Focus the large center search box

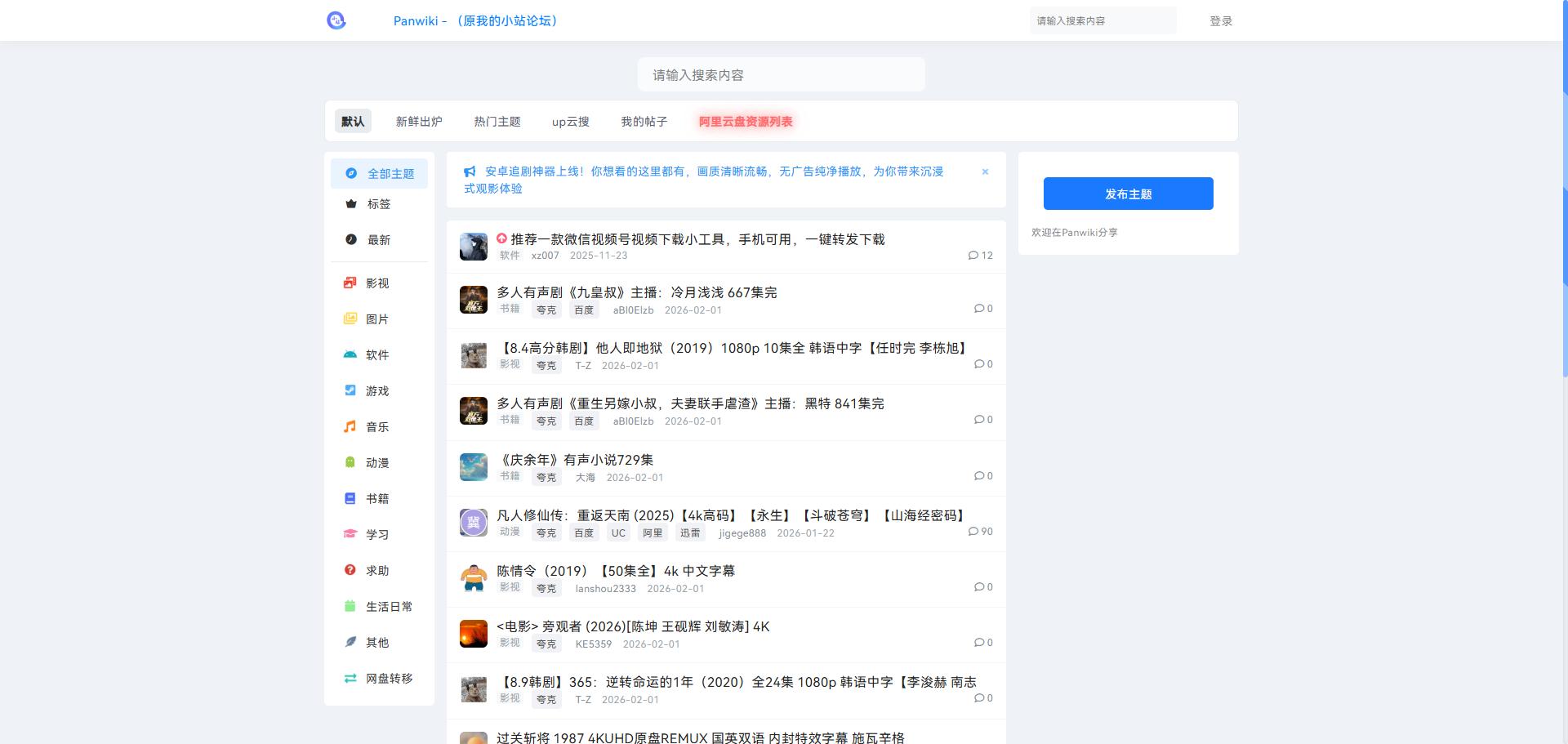pos(781,75)
